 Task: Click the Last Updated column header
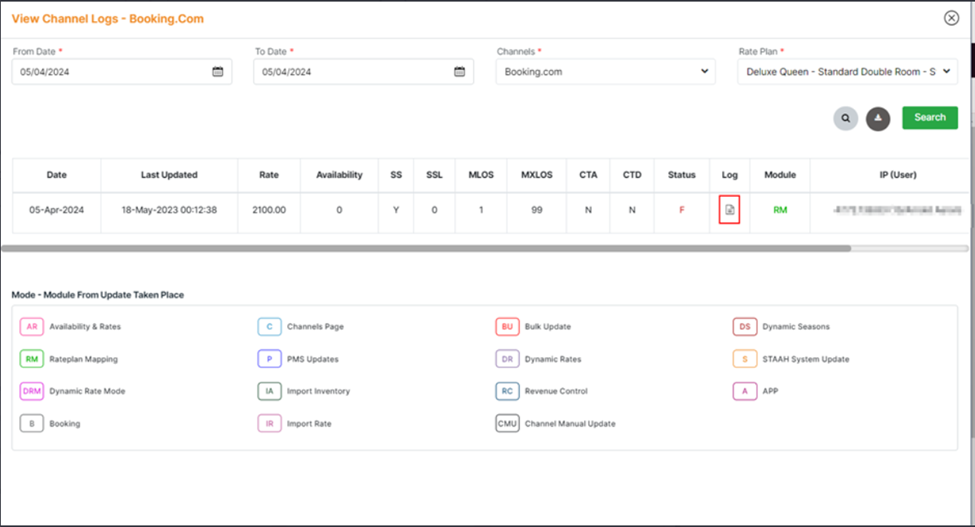[x=168, y=175]
